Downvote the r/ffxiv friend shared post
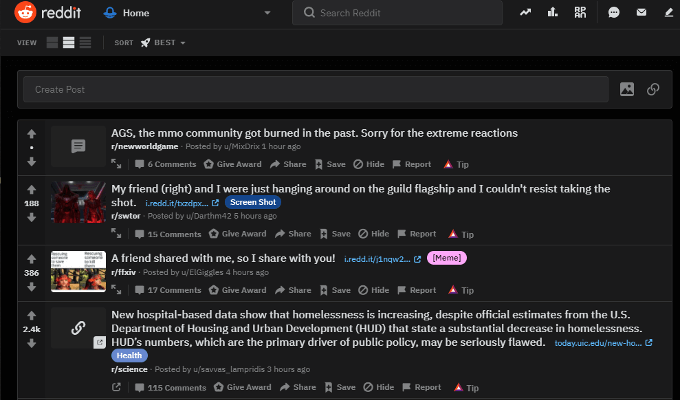 pyautogui.click(x=31, y=287)
